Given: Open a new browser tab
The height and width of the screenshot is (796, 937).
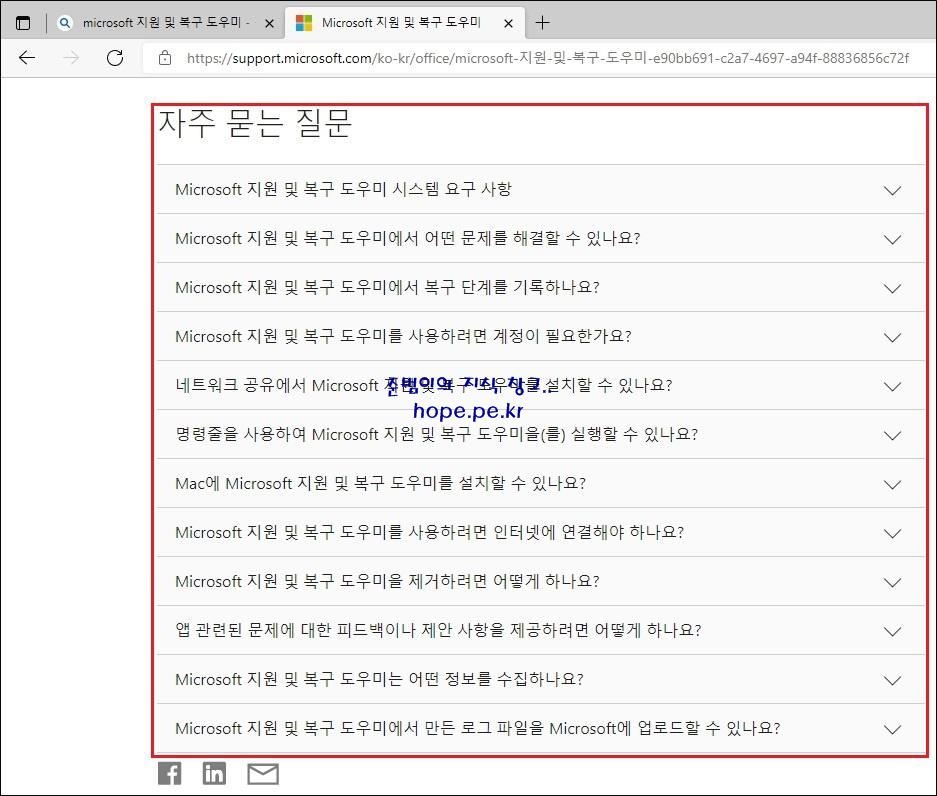Looking at the screenshot, I should 542,23.
